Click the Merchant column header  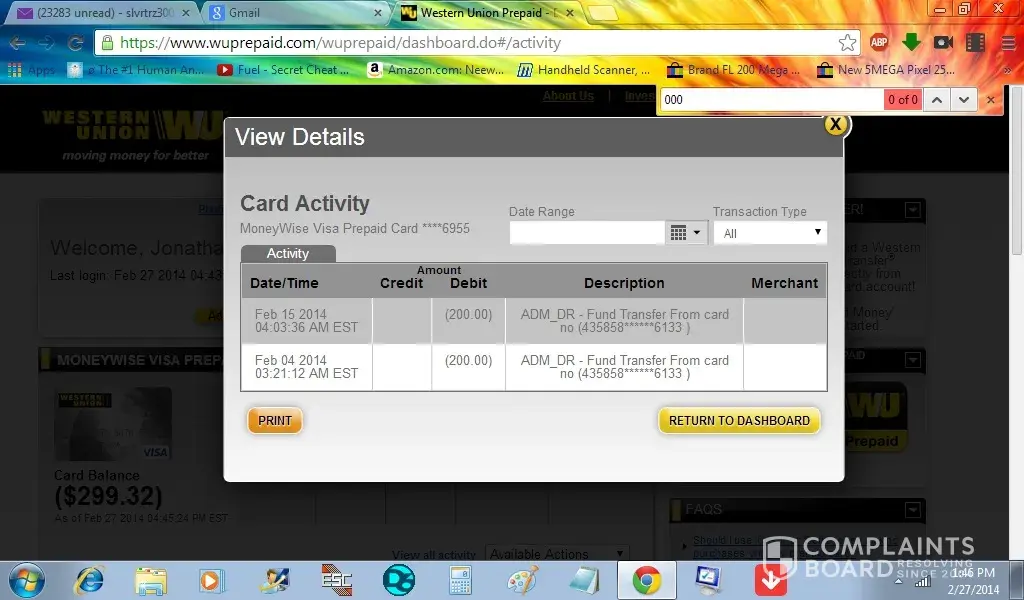pos(784,283)
